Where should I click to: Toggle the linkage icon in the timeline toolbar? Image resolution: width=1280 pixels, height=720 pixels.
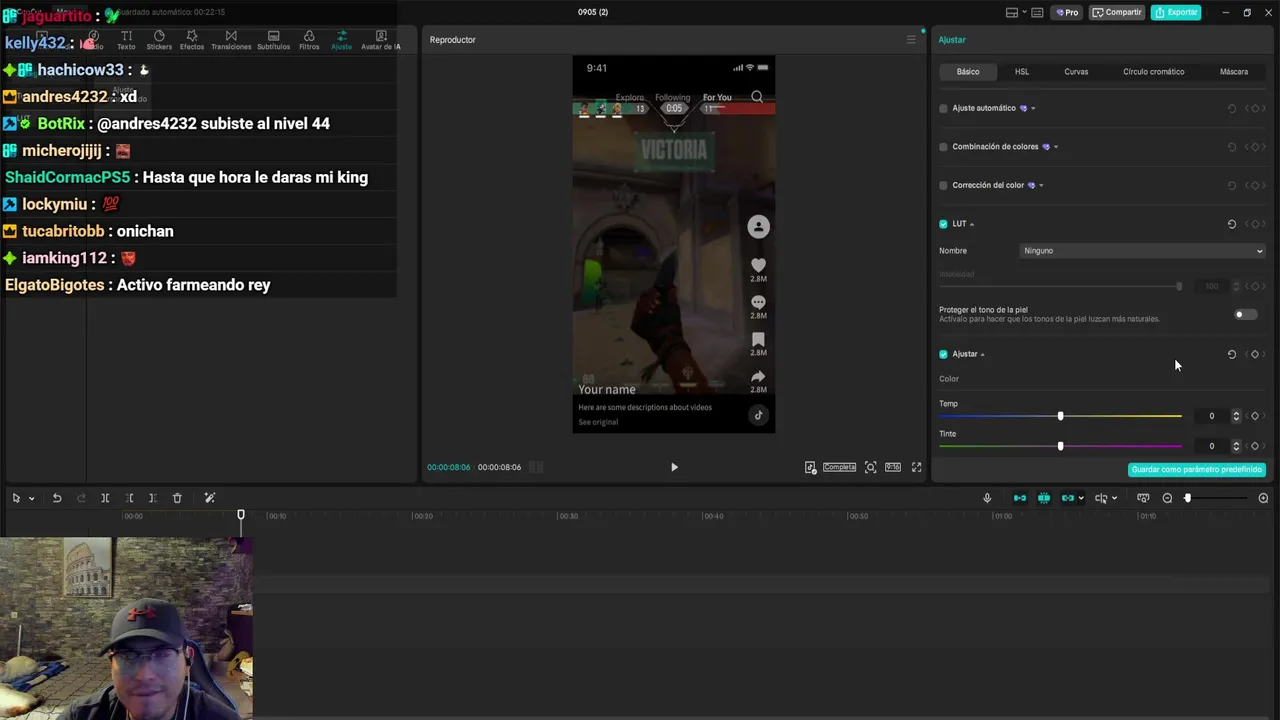(x=1068, y=498)
